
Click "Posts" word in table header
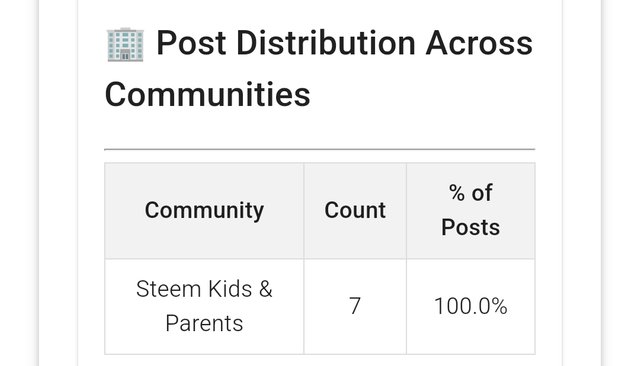(x=471, y=227)
